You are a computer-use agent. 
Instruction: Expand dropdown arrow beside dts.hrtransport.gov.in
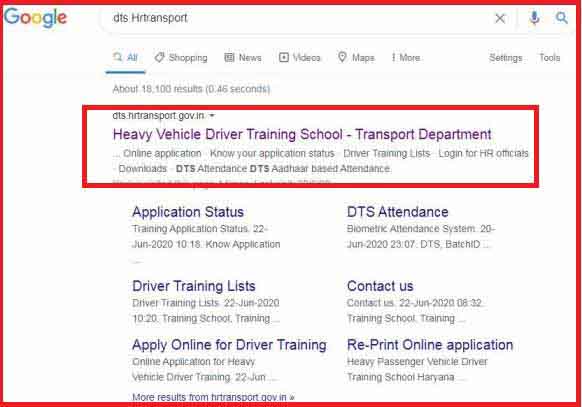tap(212, 116)
